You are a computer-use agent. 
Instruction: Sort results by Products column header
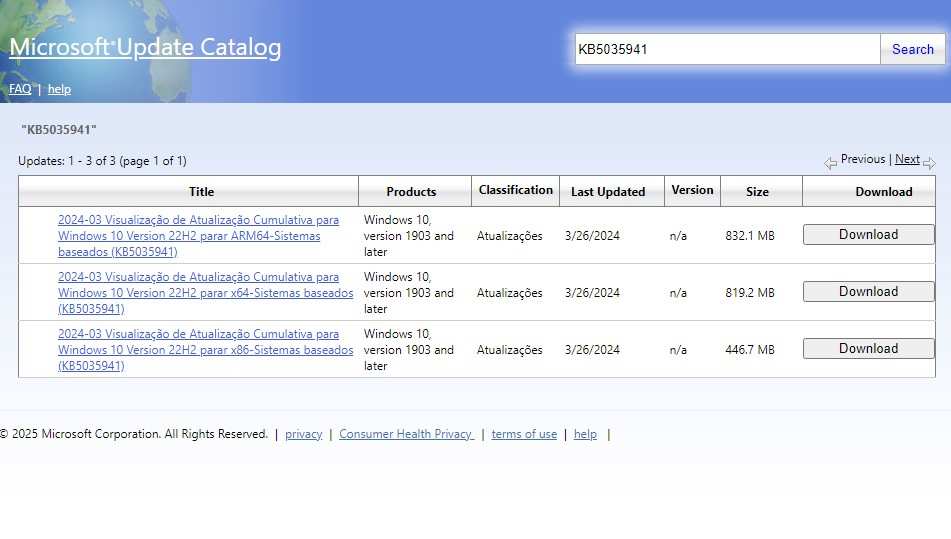(411, 191)
